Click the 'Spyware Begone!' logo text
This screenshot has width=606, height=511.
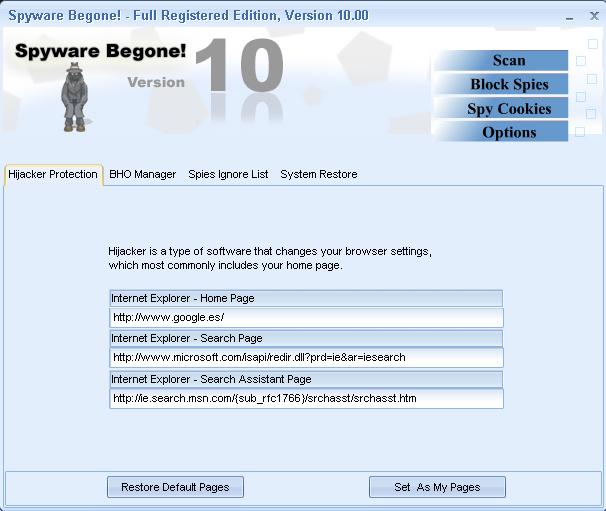click(x=100, y=51)
